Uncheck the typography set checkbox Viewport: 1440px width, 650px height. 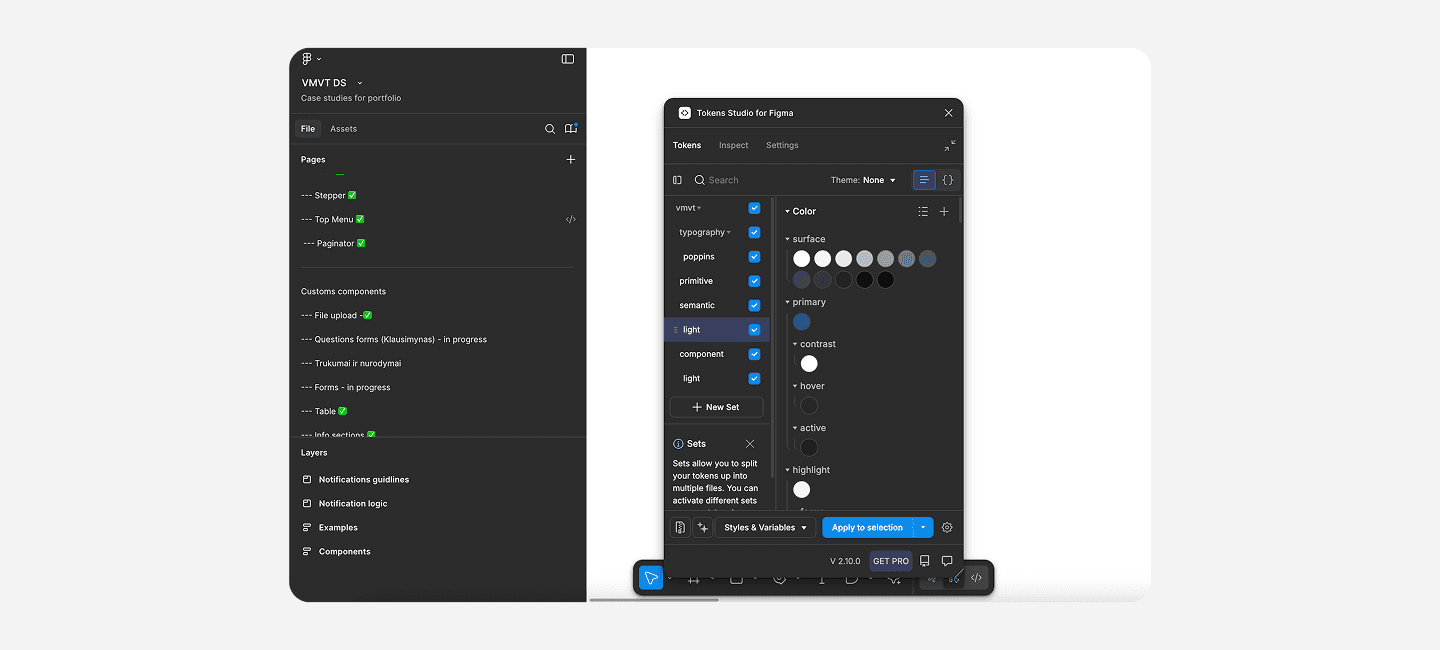pyautogui.click(x=754, y=232)
